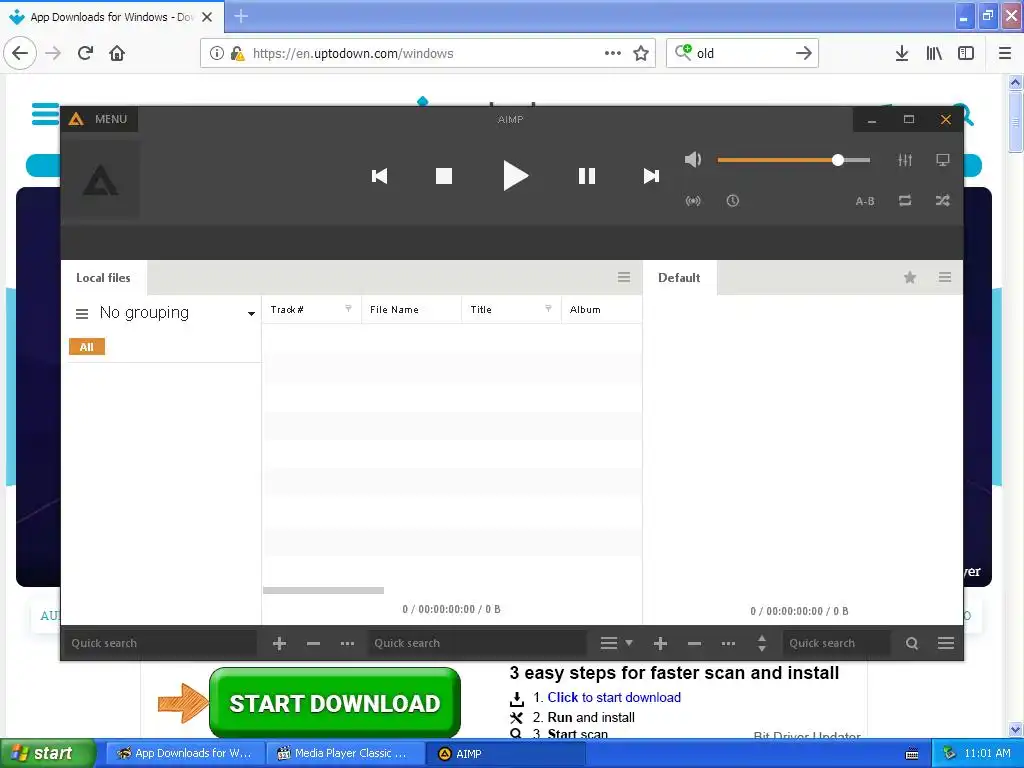
Task: Adjust the AIMP volume slider
Action: point(793,160)
